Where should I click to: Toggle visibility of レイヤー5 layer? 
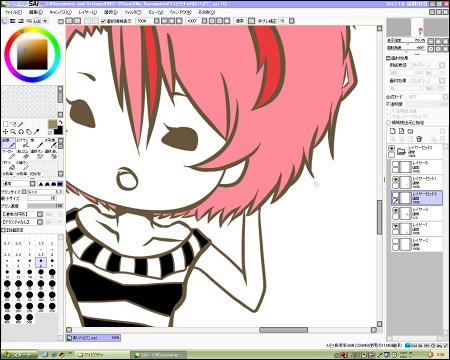(395, 164)
